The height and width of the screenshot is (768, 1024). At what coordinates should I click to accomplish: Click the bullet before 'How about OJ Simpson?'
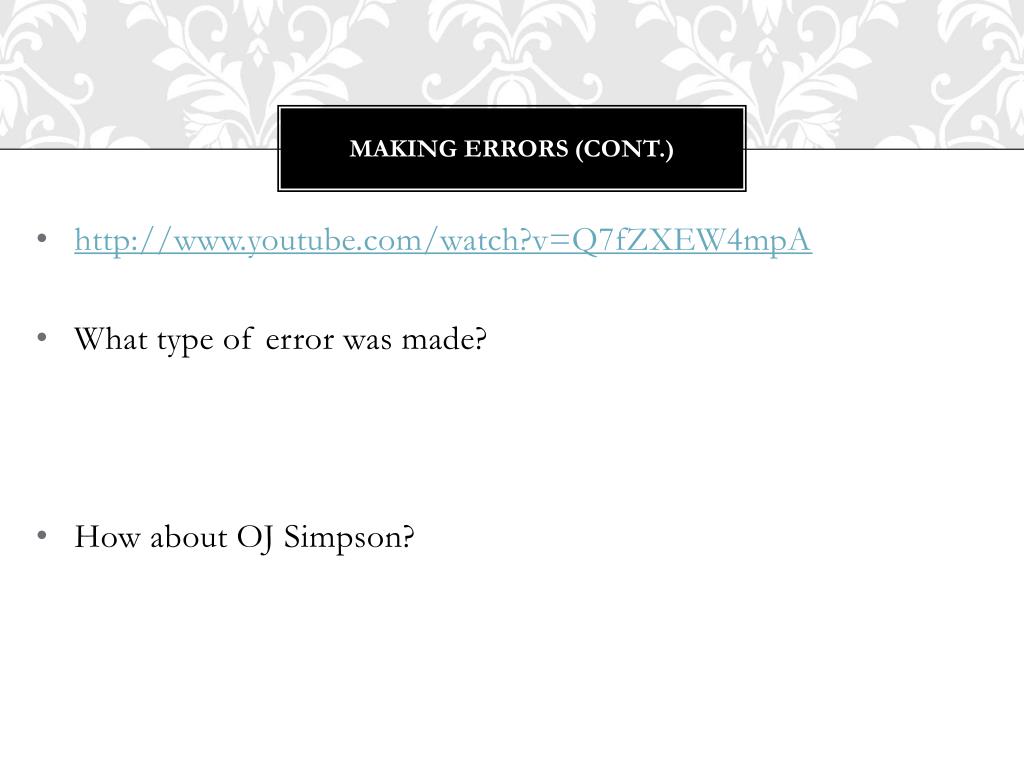coord(42,536)
